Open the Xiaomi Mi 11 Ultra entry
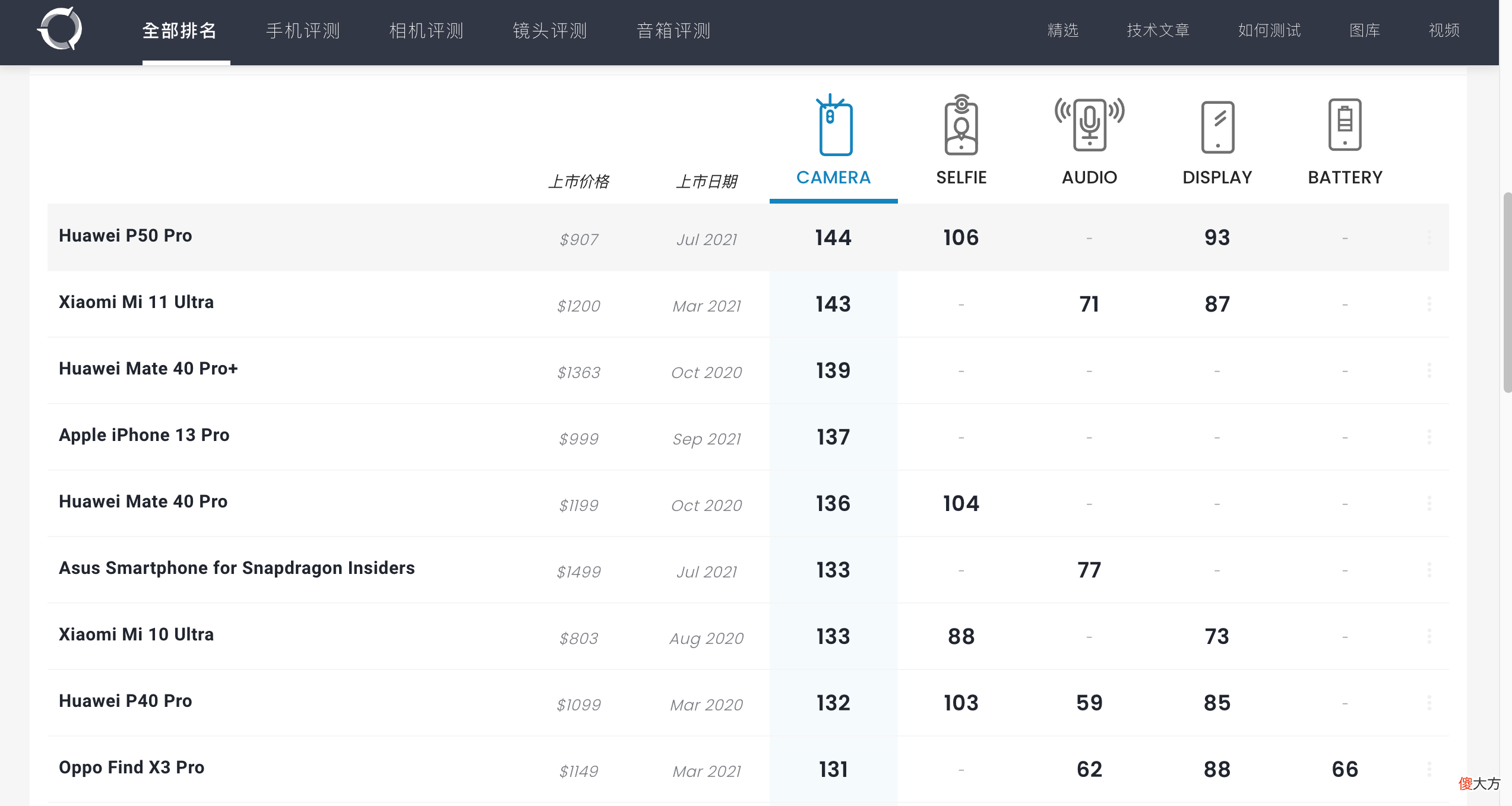This screenshot has width=1512, height=806. tap(136, 302)
